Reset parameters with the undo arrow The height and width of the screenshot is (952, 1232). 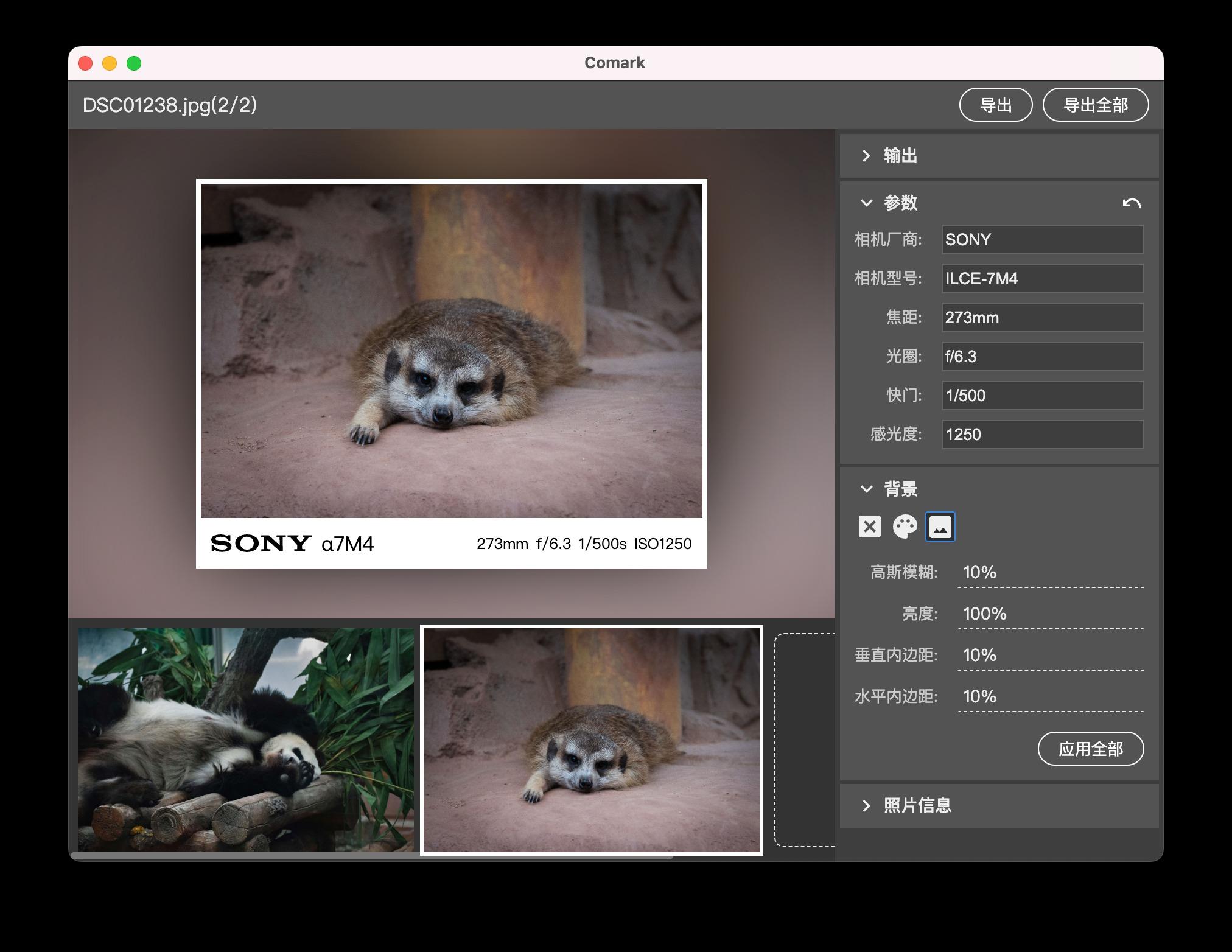click(x=1132, y=203)
